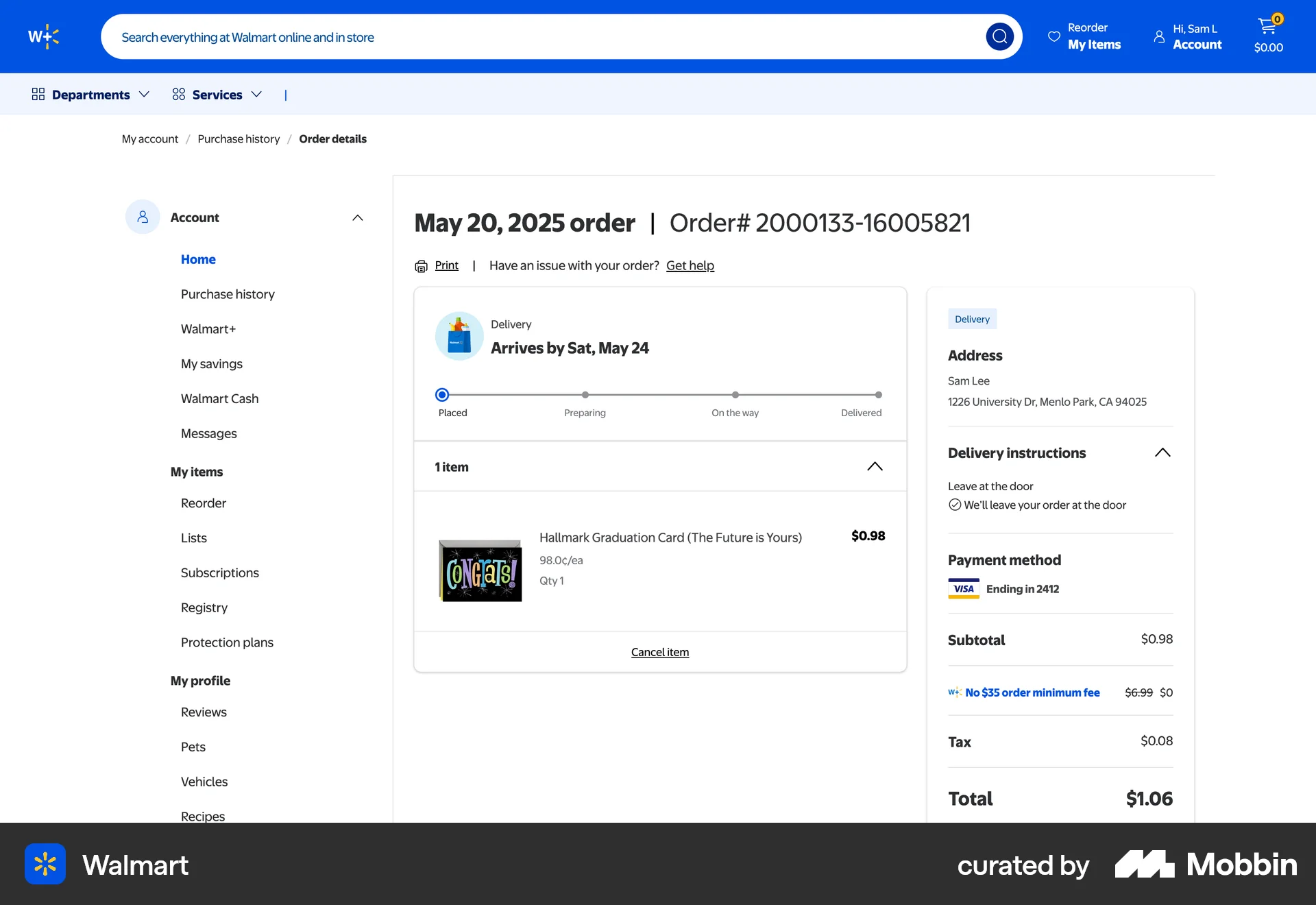Click the heart icon next to Reorder

1053,36
